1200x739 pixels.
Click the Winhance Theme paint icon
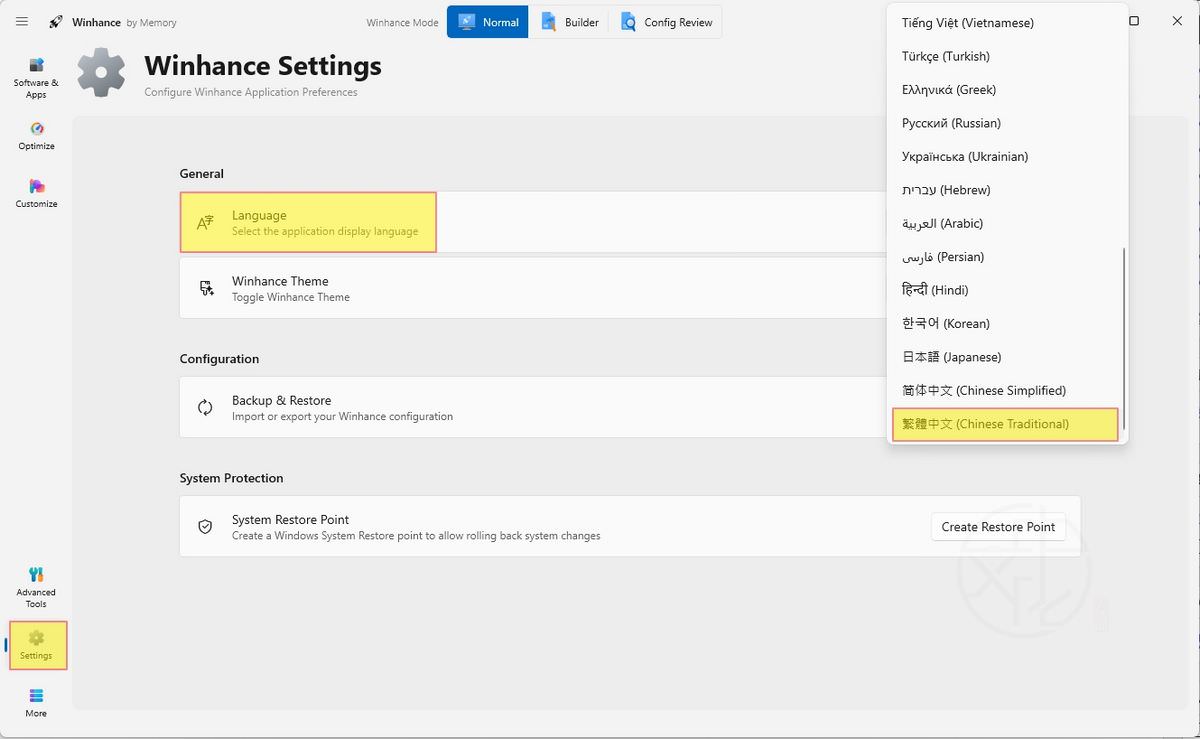click(x=206, y=288)
